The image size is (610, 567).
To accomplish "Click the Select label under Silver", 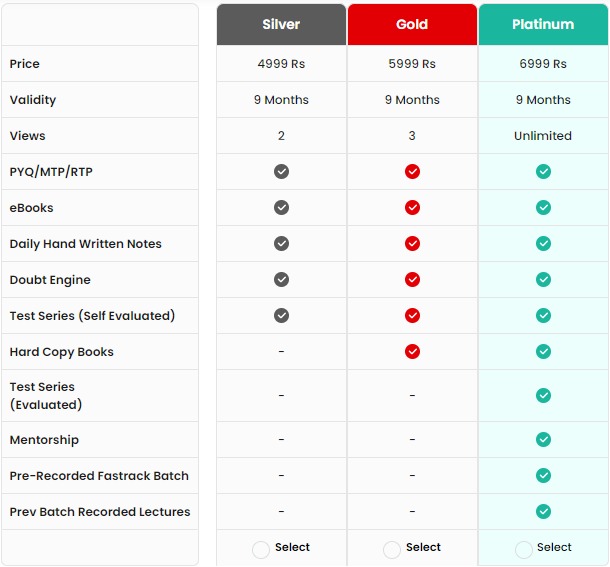I will click(292, 547).
